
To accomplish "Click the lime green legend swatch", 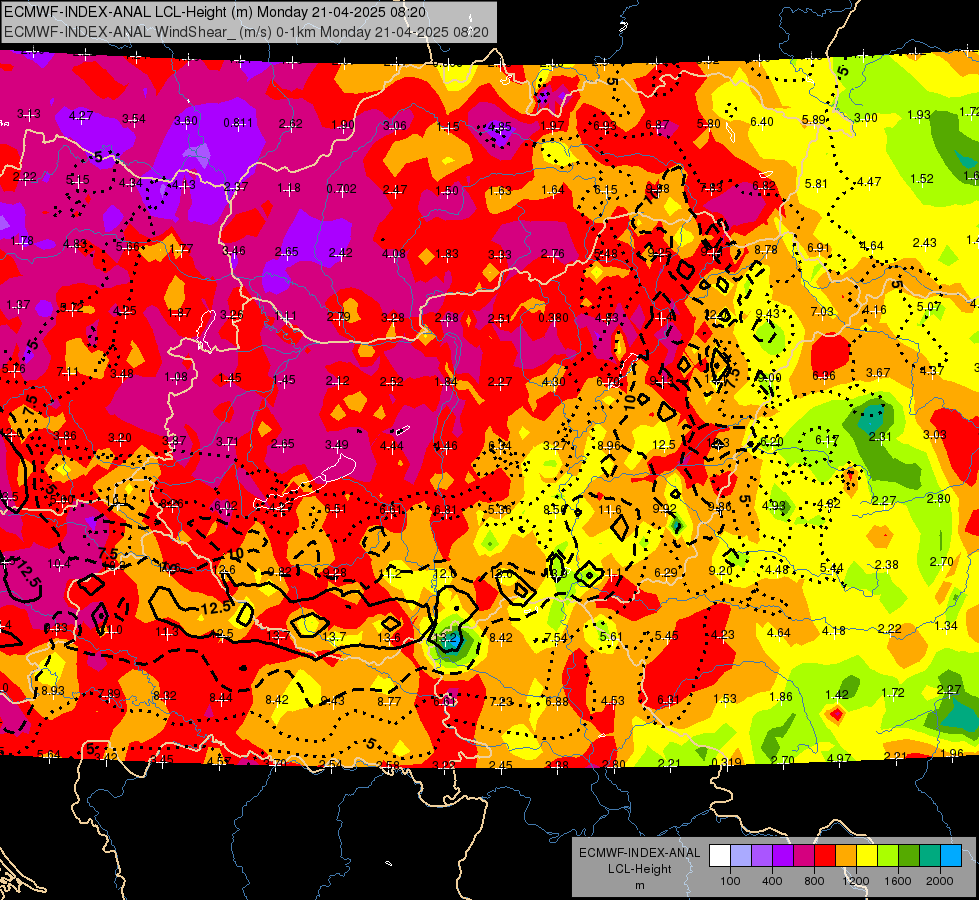I will tap(888, 856).
